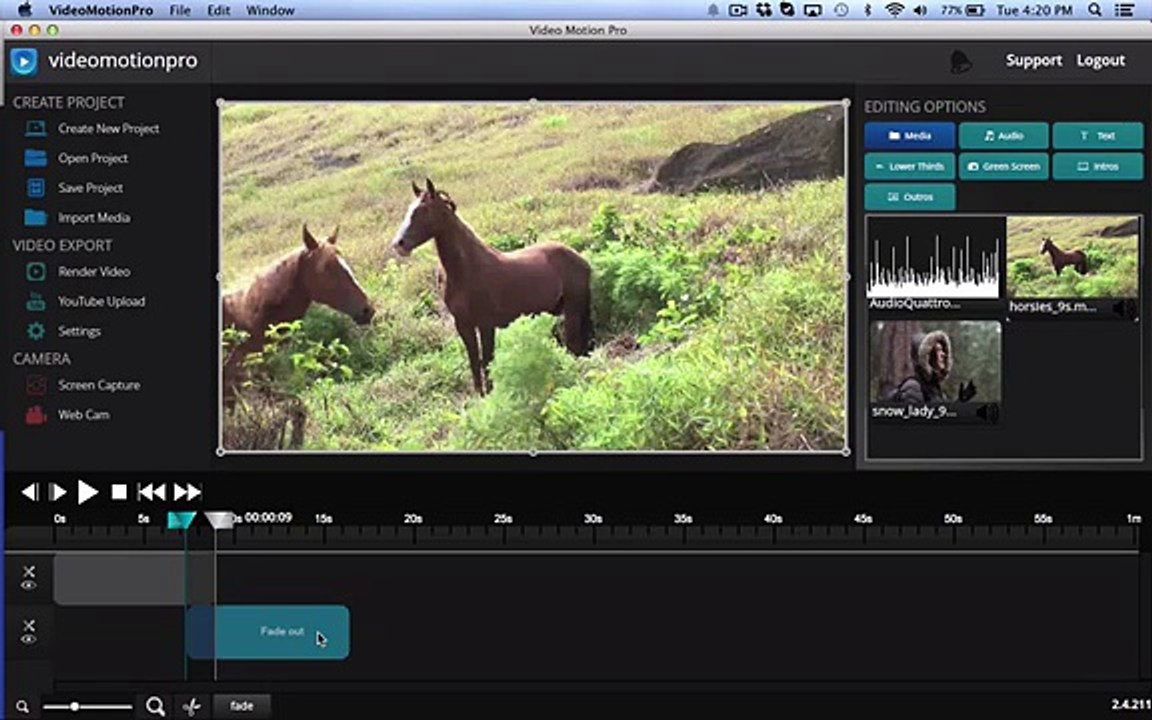Delete the Fade out timeline track
This screenshot has width=1152, height=720.
pyautogui.click(x=29, y=624)
